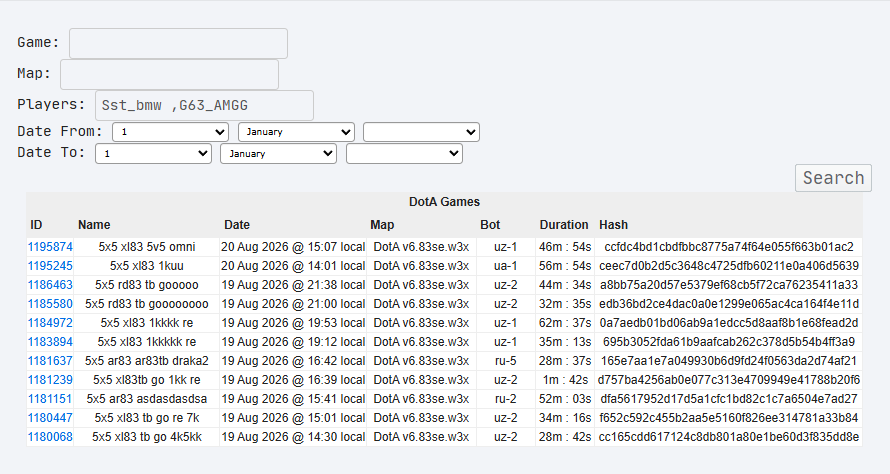This screenshot has height=474, width=890.
Task: View game 1184972 details
Action: coord(50,323)
